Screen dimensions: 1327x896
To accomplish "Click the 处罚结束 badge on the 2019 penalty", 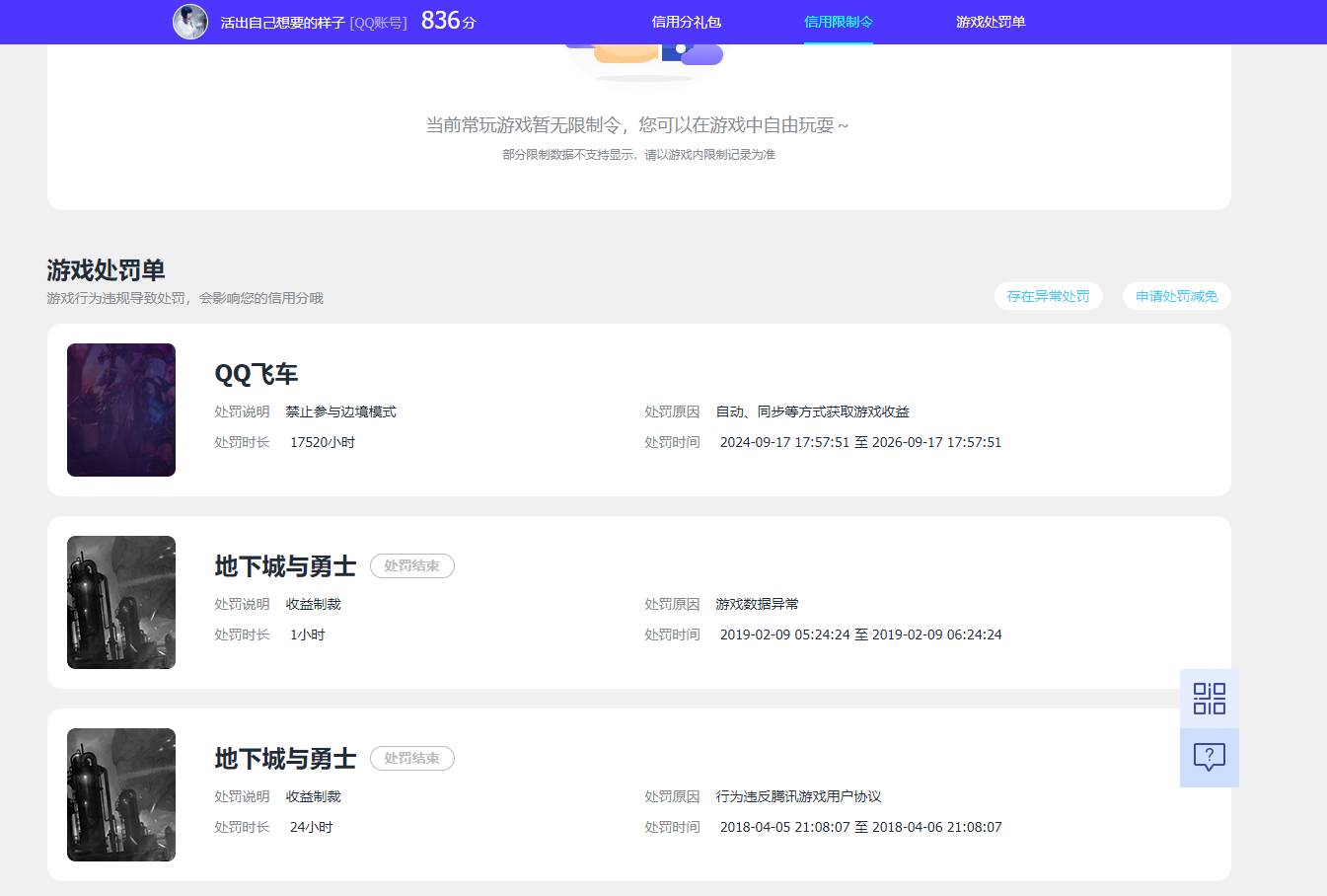I will [411, 566].
